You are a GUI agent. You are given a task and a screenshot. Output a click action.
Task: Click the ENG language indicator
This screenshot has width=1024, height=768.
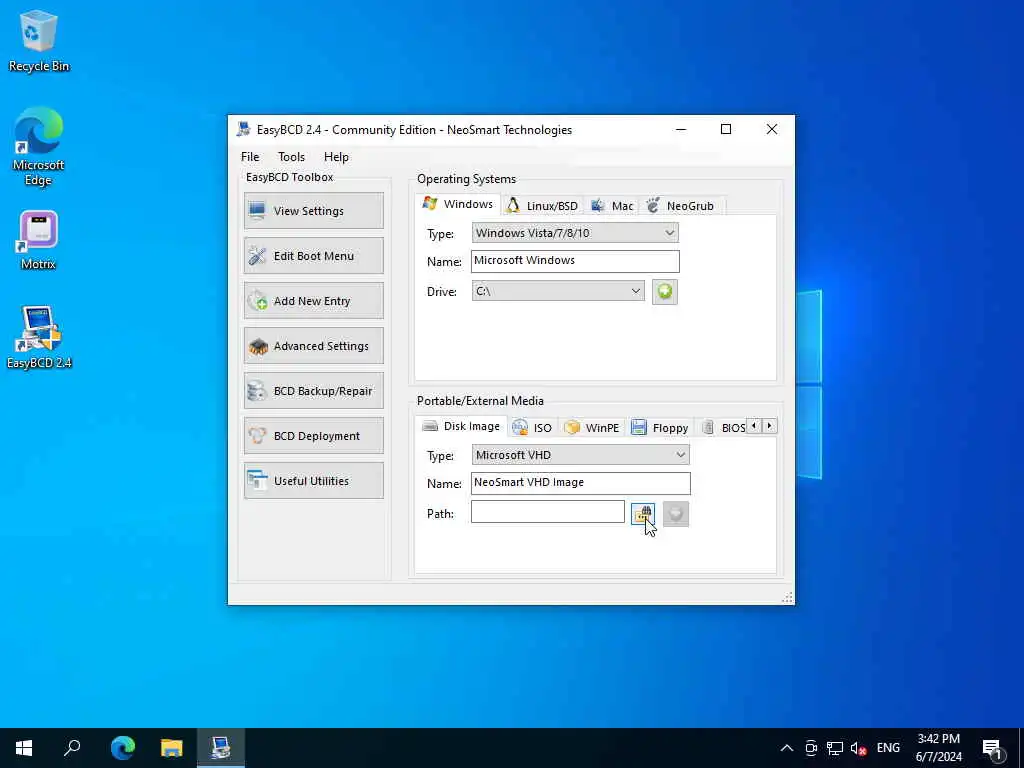[888, 748]
